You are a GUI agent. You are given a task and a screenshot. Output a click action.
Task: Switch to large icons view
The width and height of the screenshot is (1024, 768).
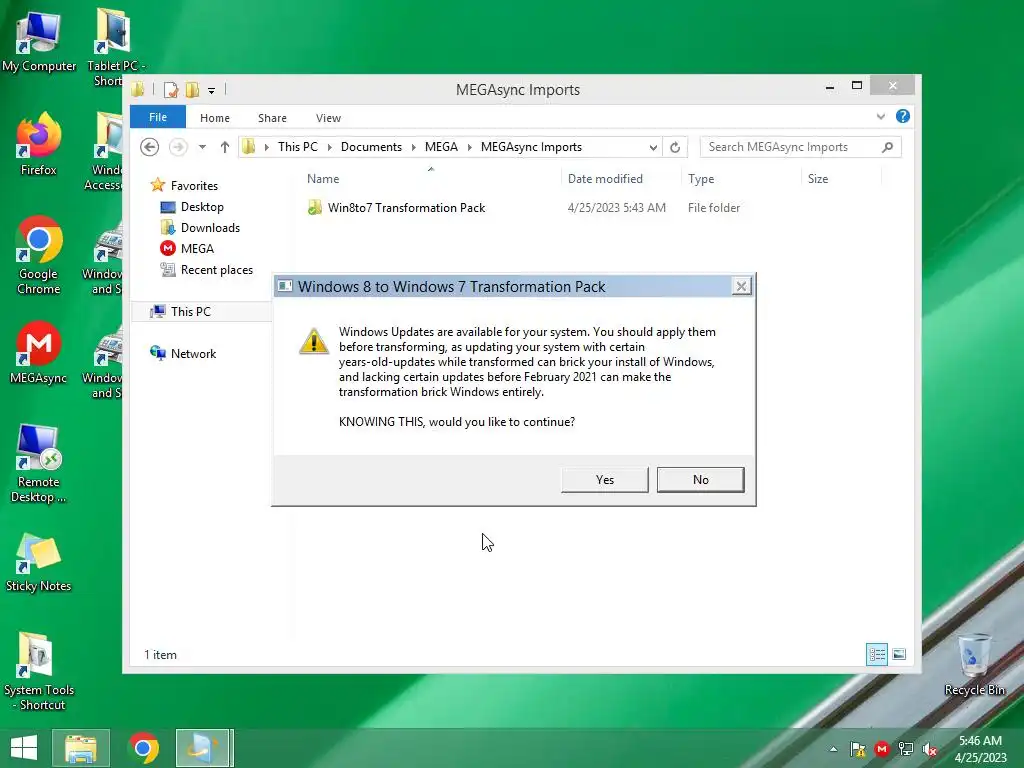tap(899, 654)
